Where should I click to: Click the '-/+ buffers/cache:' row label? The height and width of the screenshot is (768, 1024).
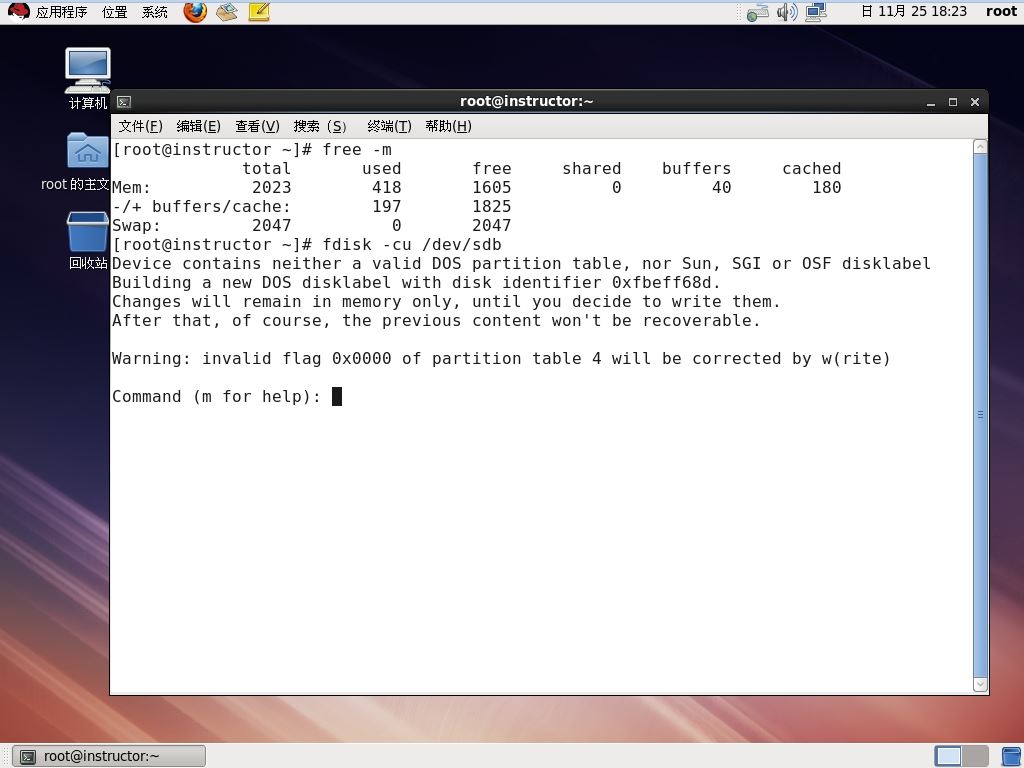coord(201,206)
